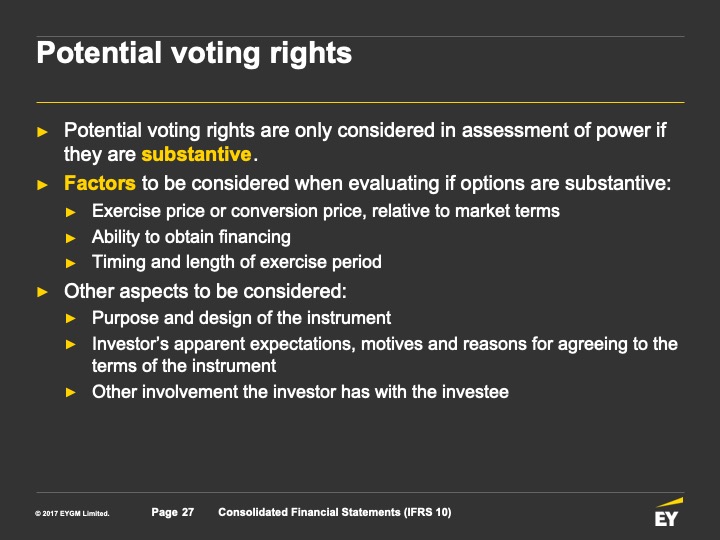Click the bullet arrow next to 'Purpose and design'
Viewport: 720px width, 540px height.
(70, 319)
